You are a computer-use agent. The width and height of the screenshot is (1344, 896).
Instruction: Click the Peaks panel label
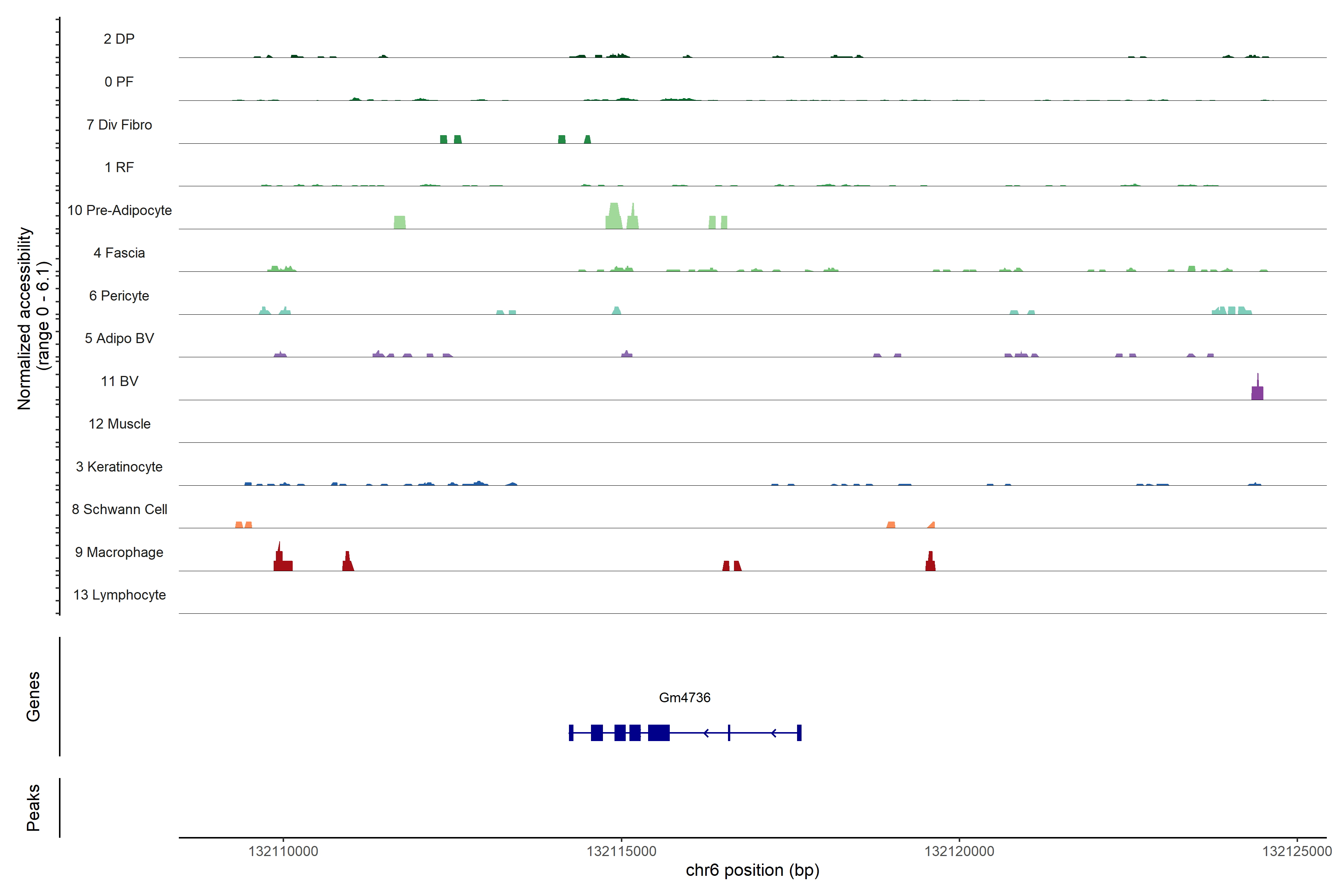tap(33, 808)
